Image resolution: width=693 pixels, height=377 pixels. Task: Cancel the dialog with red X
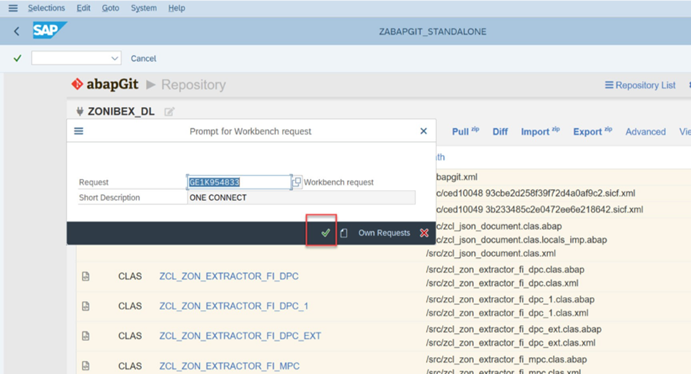(424, 233)
